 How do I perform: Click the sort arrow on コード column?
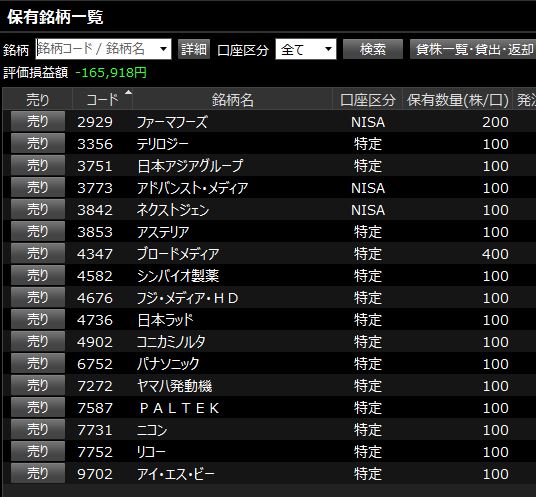(128, 92)
